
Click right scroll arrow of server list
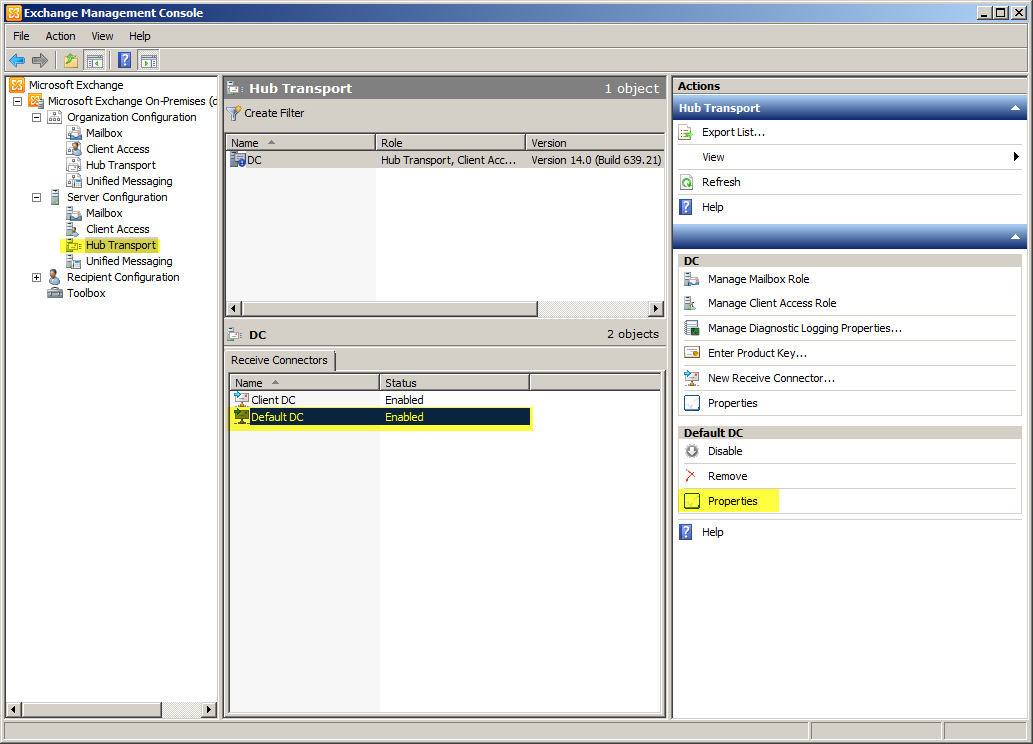point(655,308)
